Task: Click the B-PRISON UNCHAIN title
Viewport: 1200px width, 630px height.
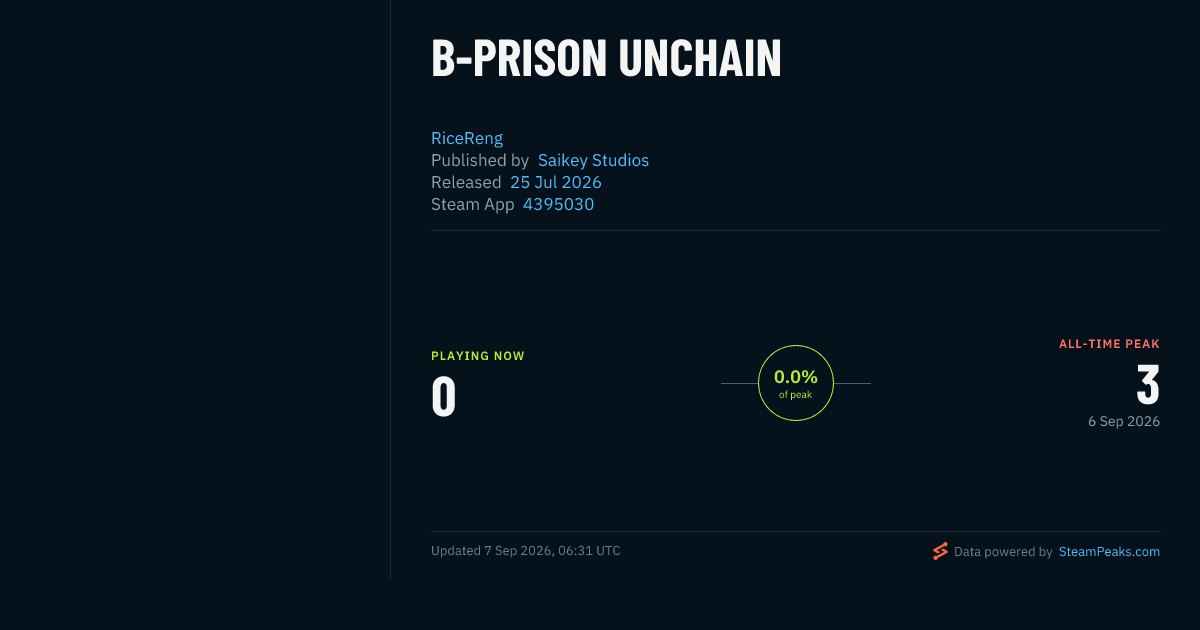Action: click(606, 60)
